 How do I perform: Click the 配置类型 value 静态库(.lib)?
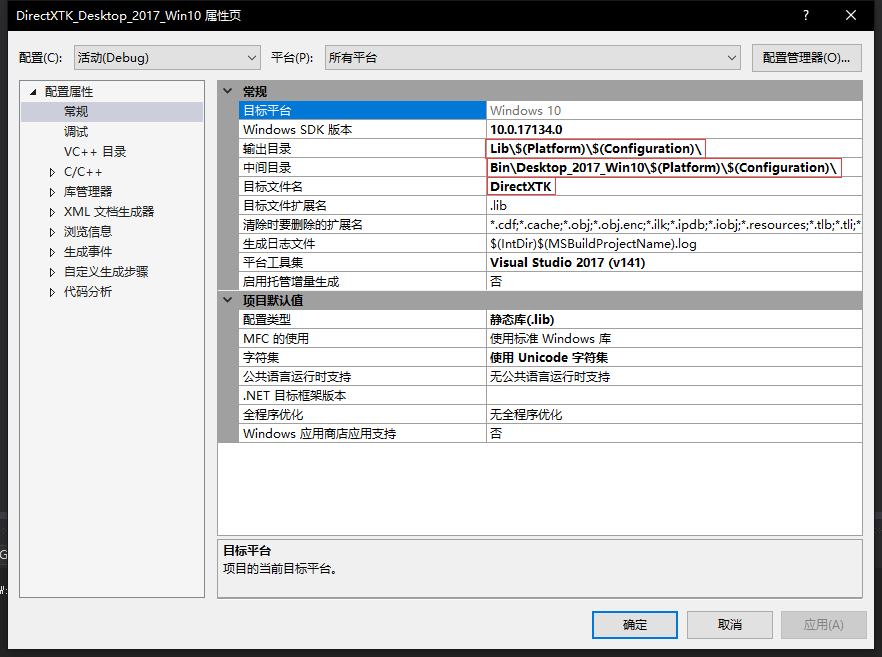pos(674,320)
